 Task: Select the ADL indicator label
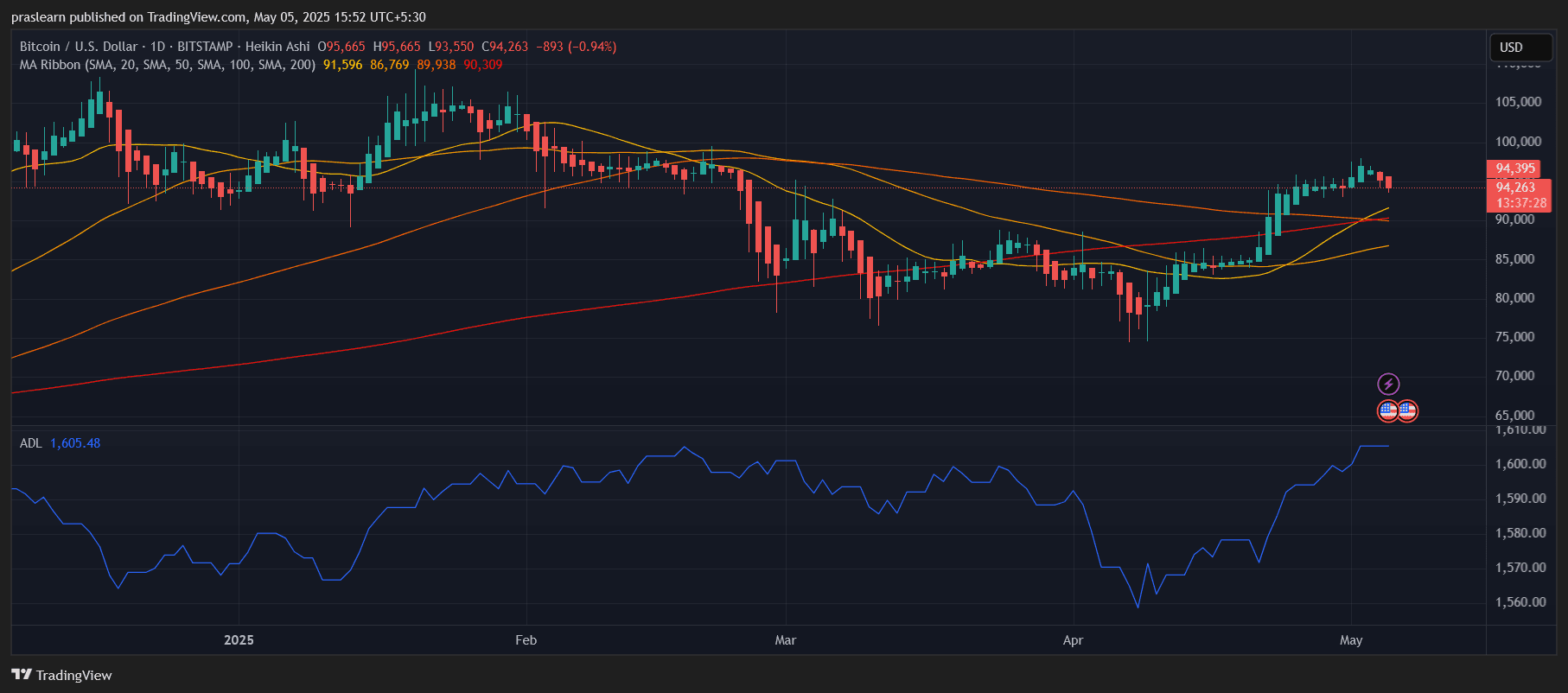coord(30,443)
